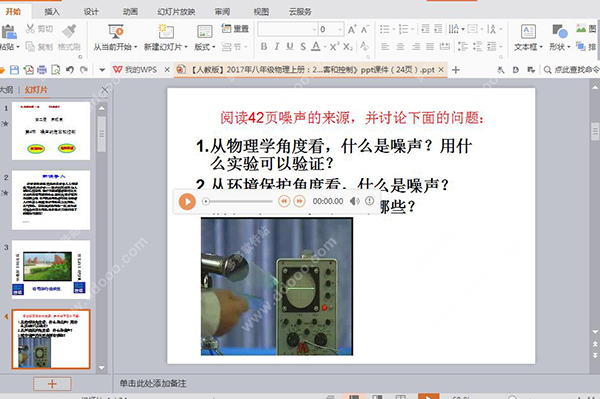600x399 pixels.
Task: Switch to the 幻灯片放映 tab
Action: [x=176, y=11]
